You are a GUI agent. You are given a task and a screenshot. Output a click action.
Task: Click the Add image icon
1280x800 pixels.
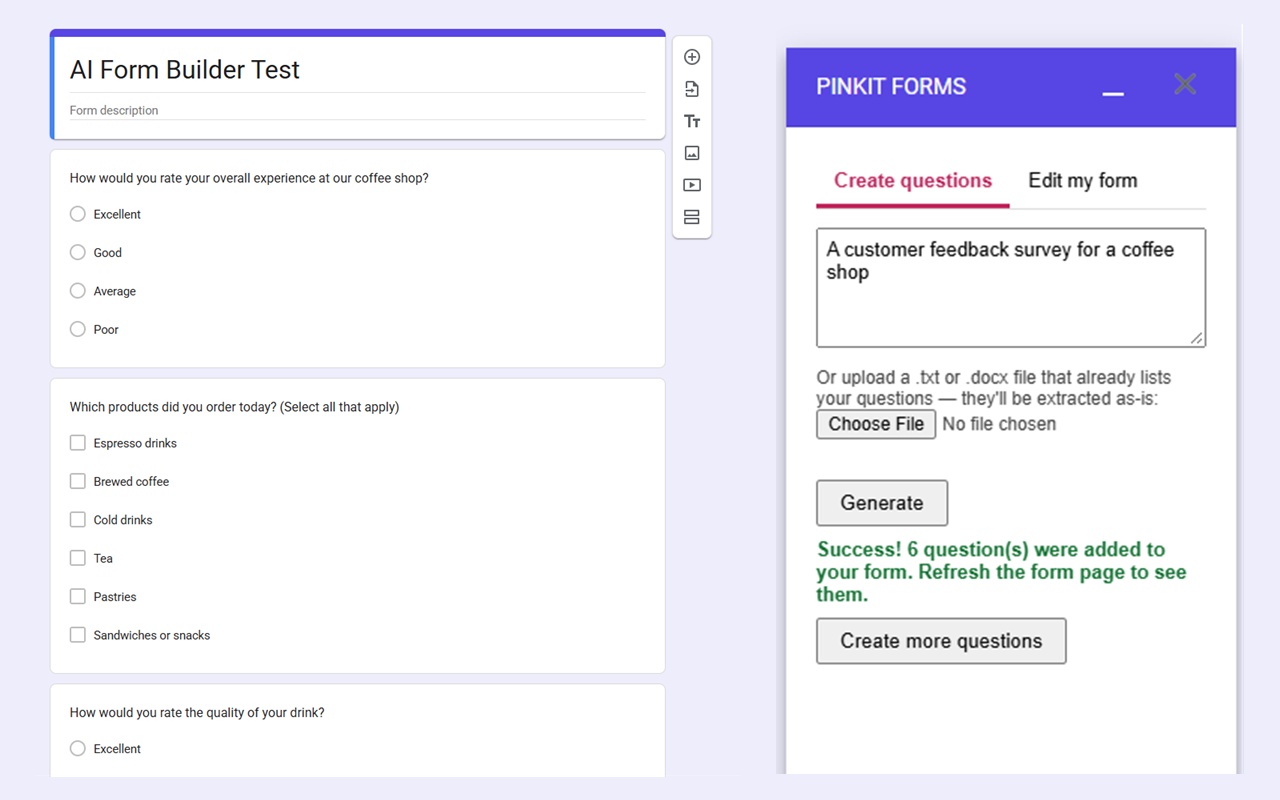tap(692, 153)
